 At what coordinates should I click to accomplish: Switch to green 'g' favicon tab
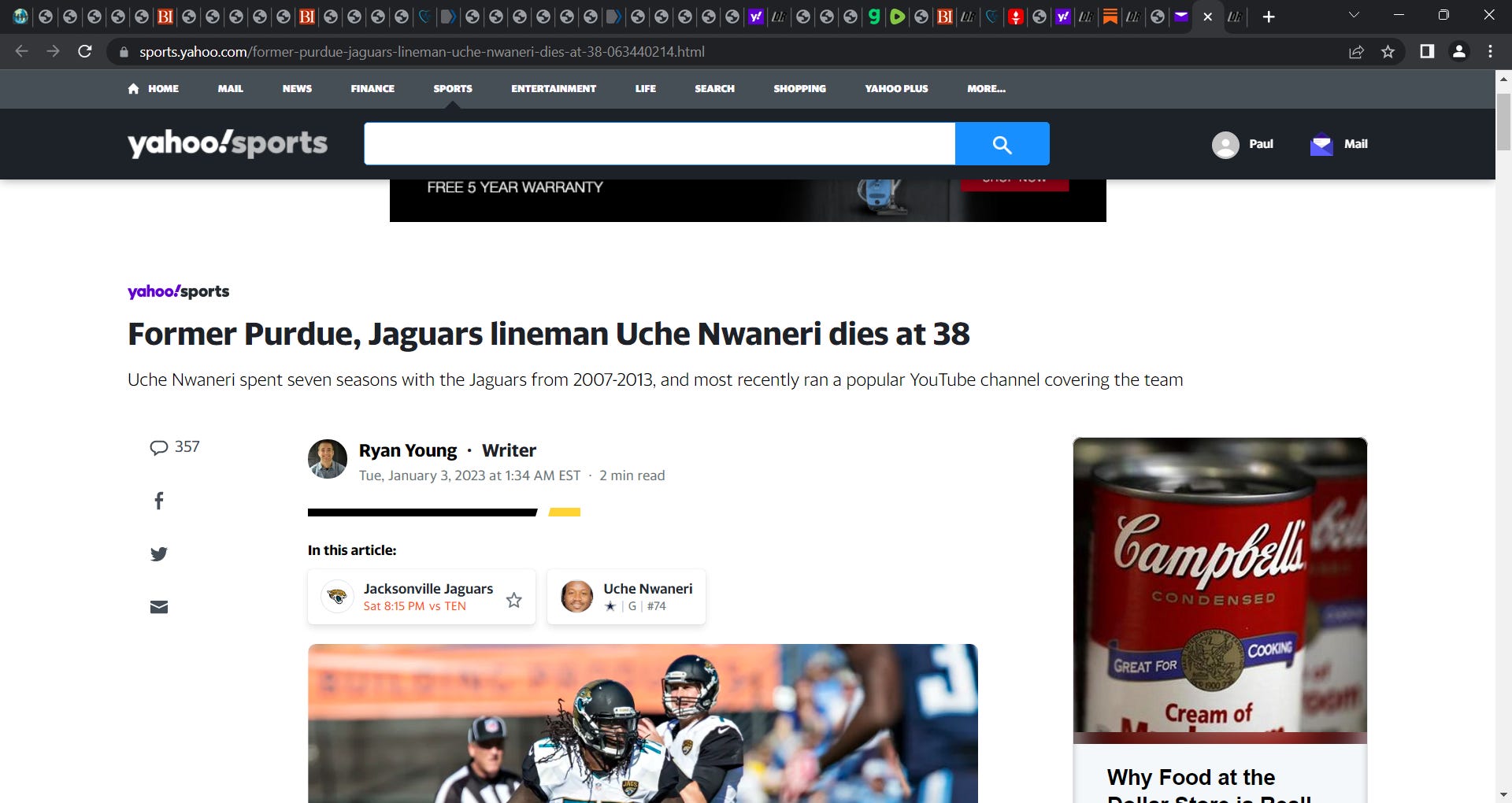tap(873, 17)
